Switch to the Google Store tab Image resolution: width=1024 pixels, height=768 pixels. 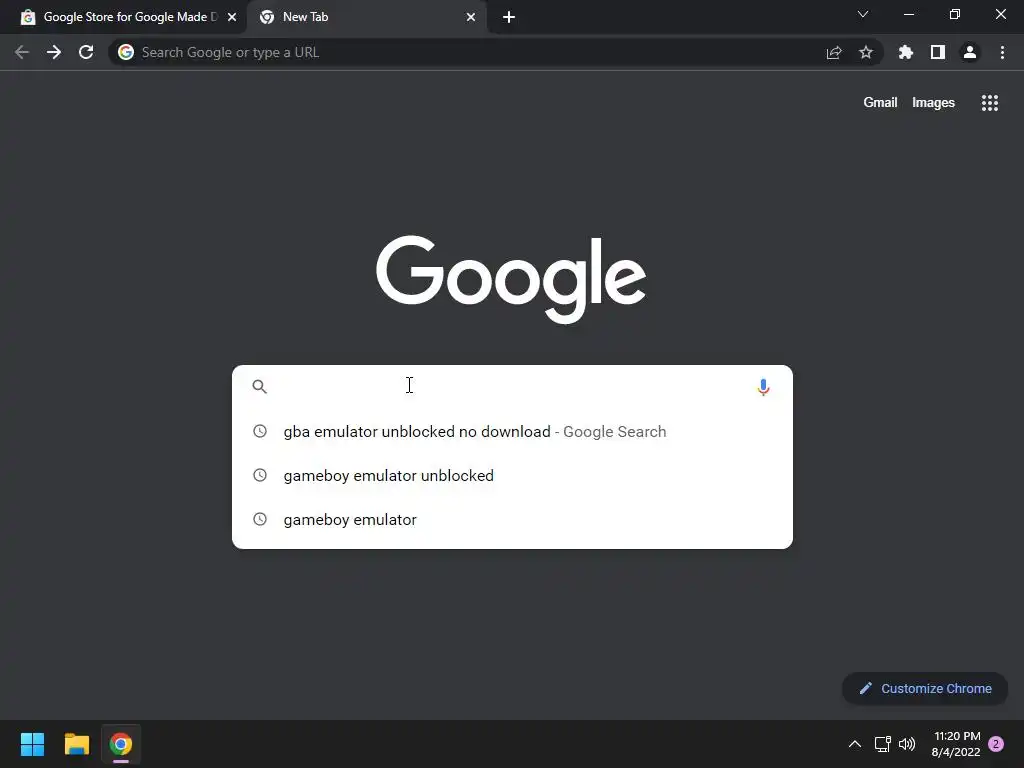coord(123,17)
